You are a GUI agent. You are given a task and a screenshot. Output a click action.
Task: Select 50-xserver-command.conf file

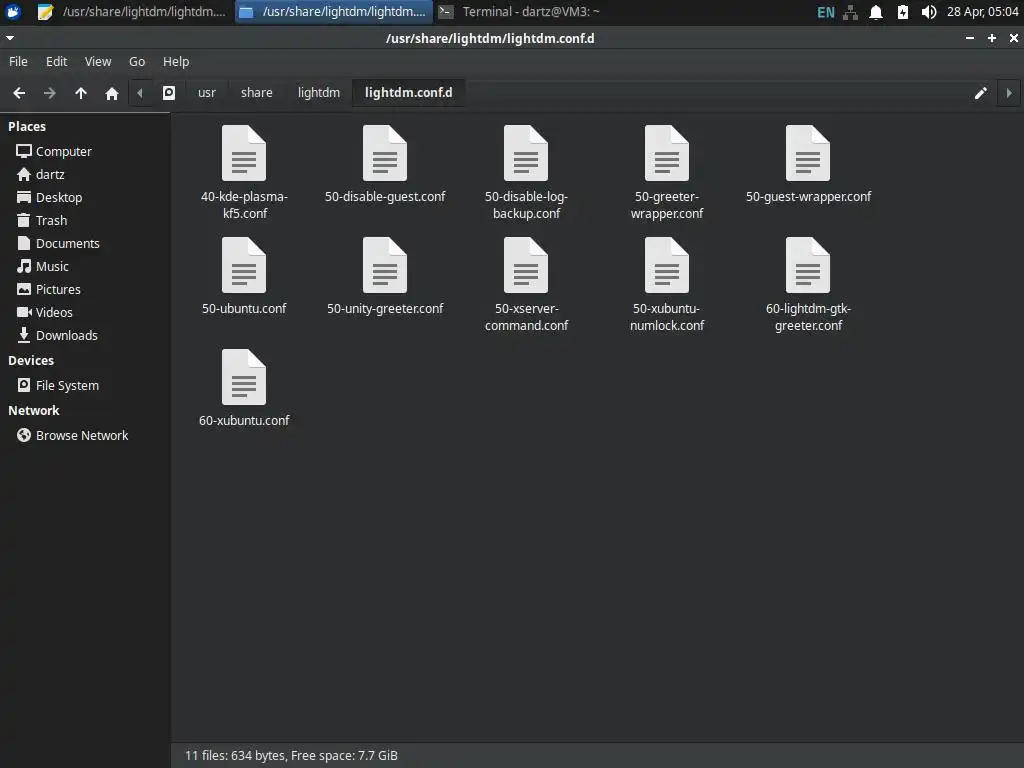526,285
